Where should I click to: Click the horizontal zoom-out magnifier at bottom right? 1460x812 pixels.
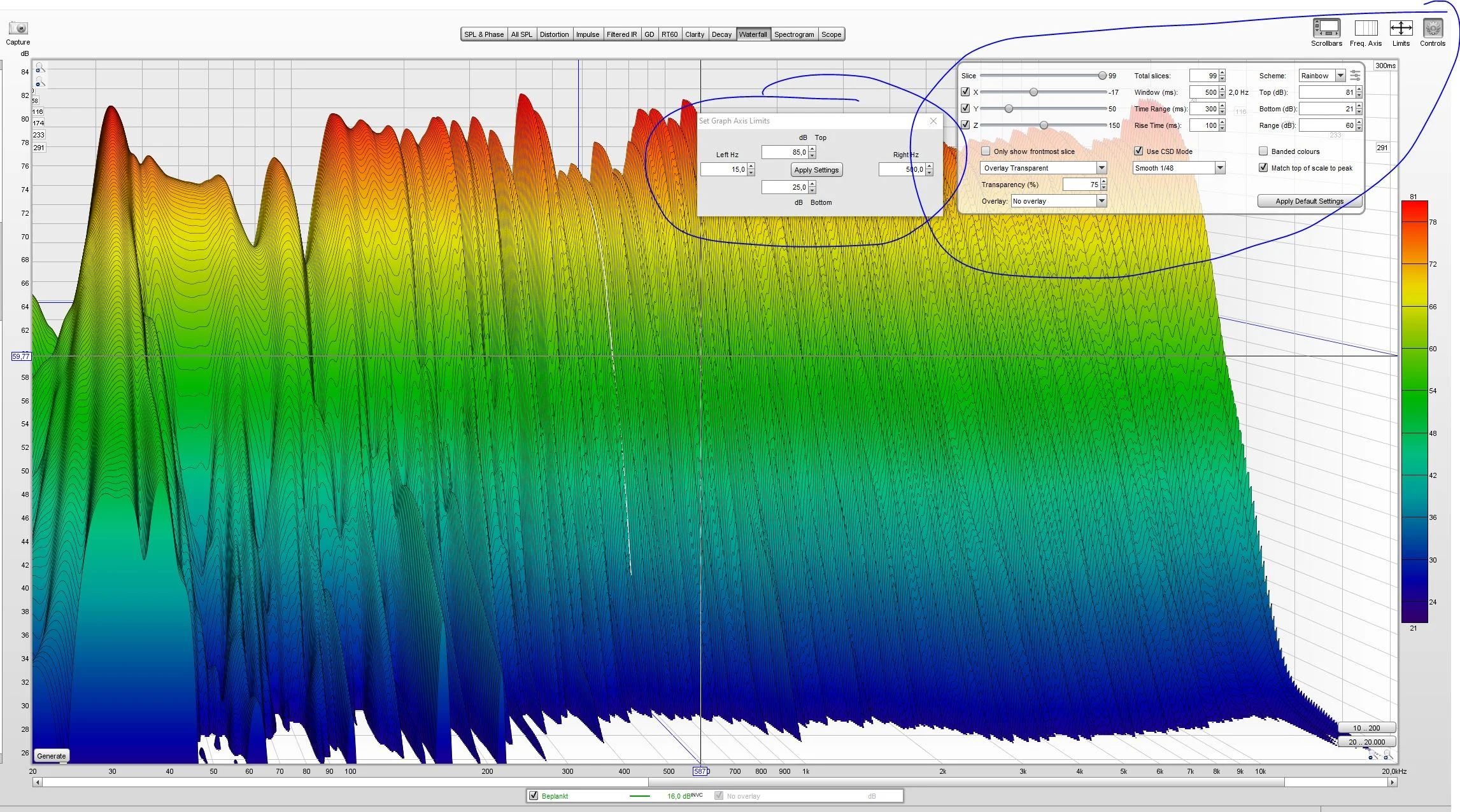pos(1373,755)
